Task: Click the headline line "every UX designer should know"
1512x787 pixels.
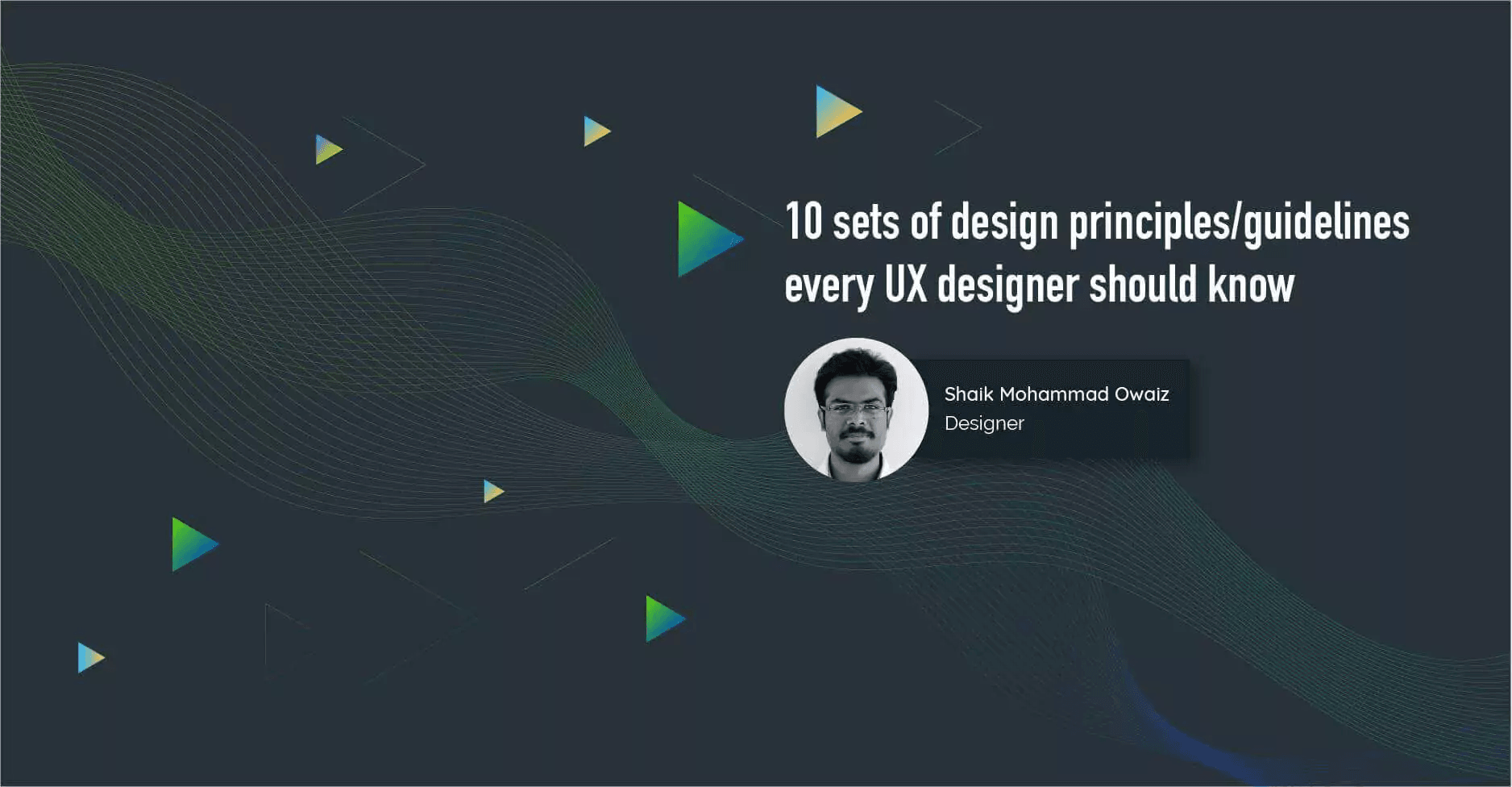Action: [1039, 285]
